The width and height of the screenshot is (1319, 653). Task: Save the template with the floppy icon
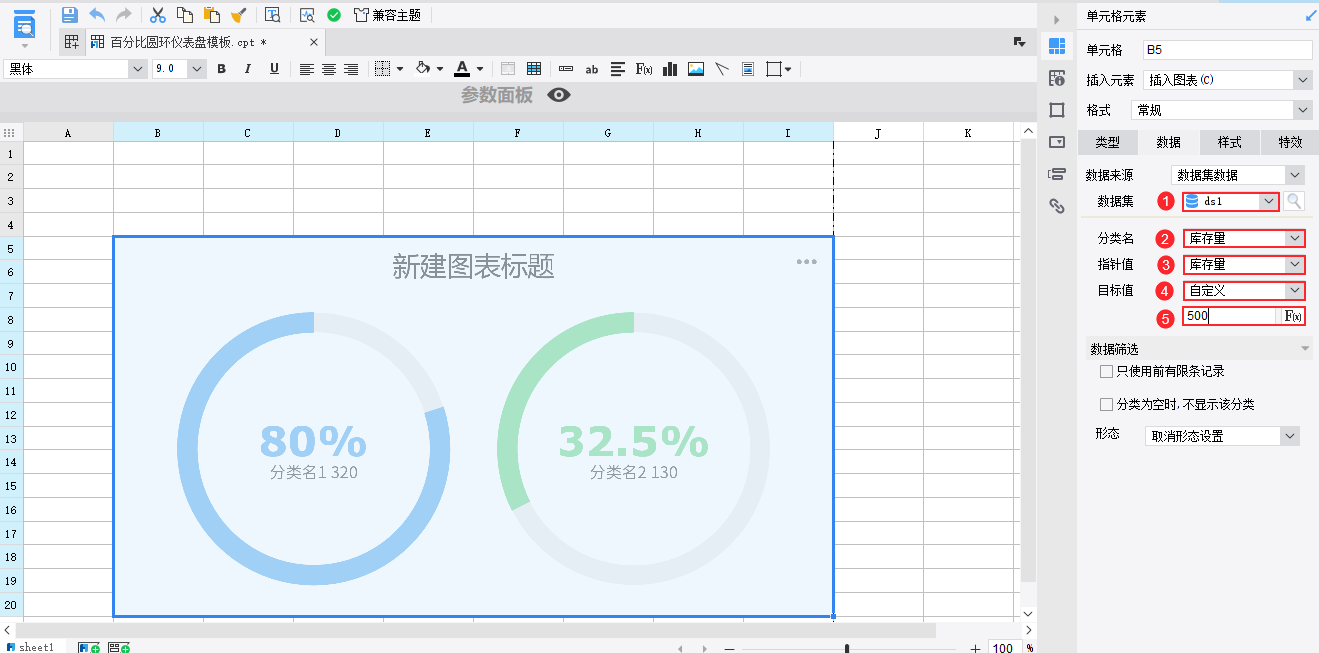[69, 15]
